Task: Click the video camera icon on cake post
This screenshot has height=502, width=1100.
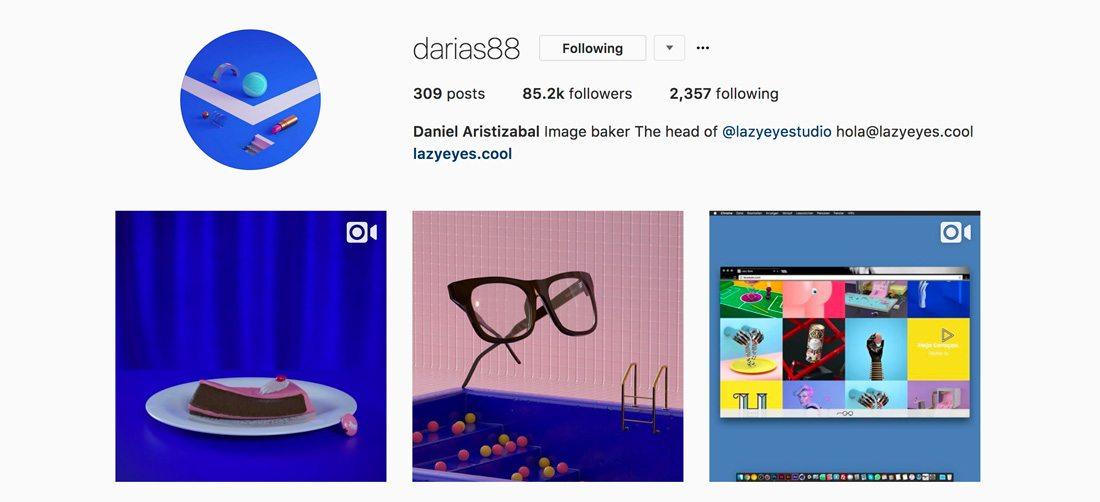Action: tap(361, 233)
